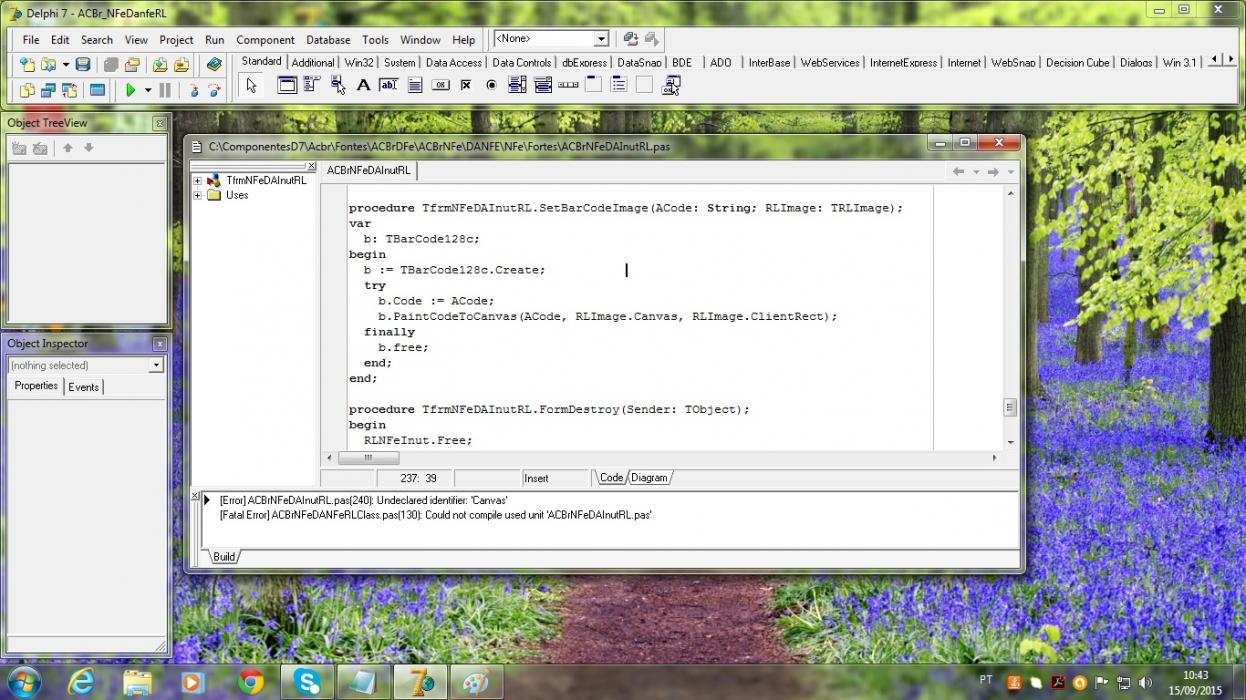
Task: Expand the Uses tree node
Action: click(197, 196)
